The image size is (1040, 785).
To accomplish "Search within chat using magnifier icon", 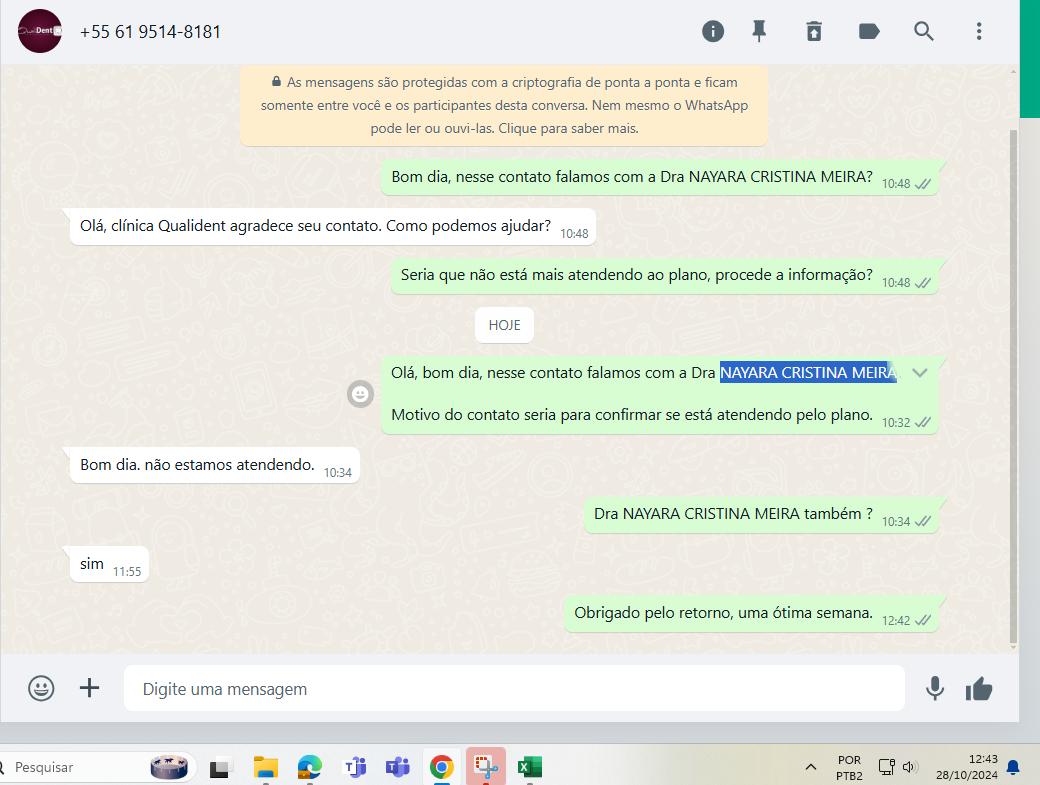I will coord(923,31).
